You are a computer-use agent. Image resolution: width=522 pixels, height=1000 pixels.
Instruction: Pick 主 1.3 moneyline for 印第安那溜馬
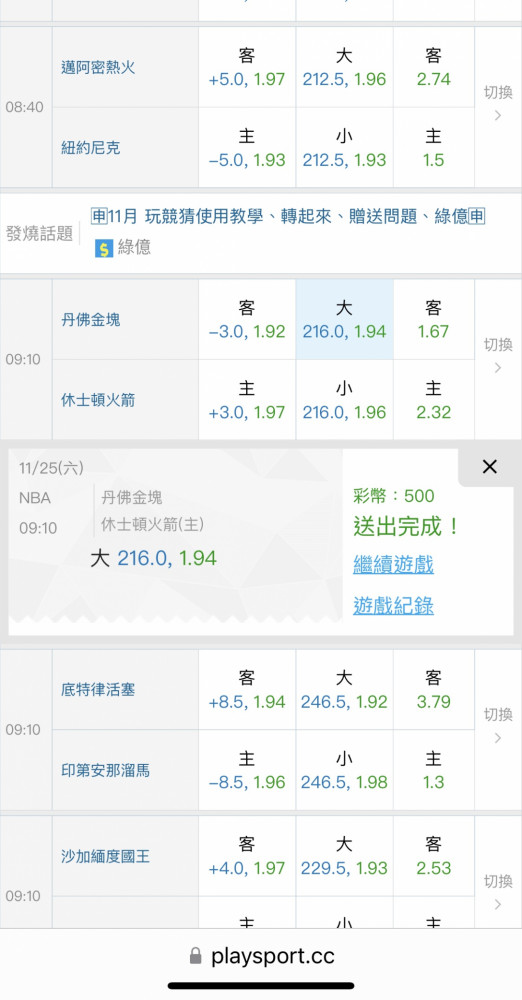[x=433, y=770]
